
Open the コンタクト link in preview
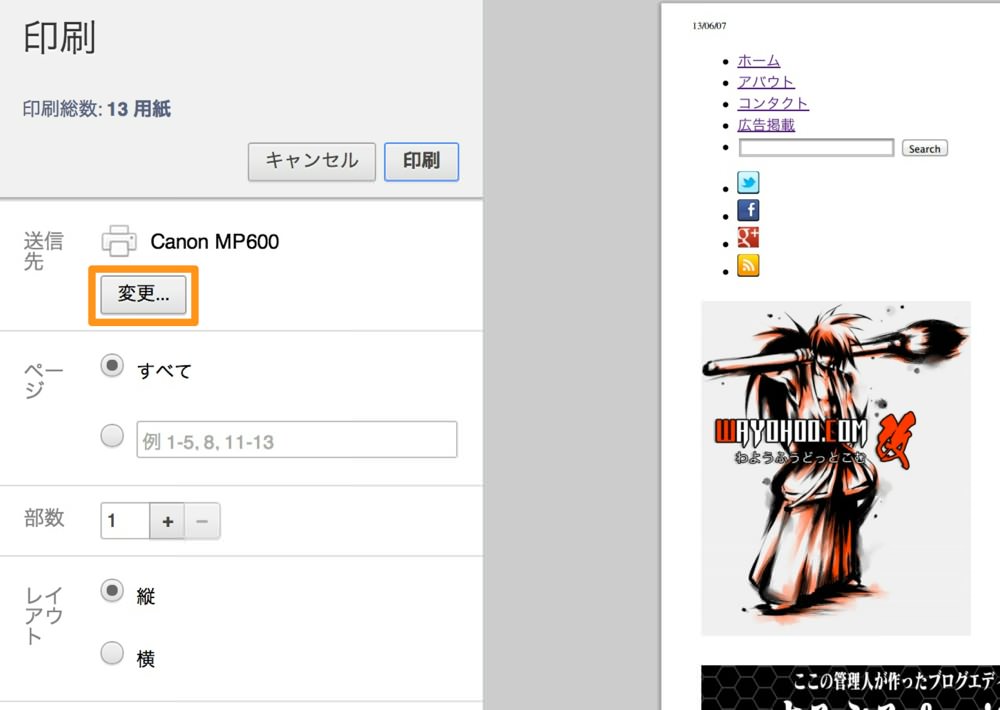(x=773, y=103)
